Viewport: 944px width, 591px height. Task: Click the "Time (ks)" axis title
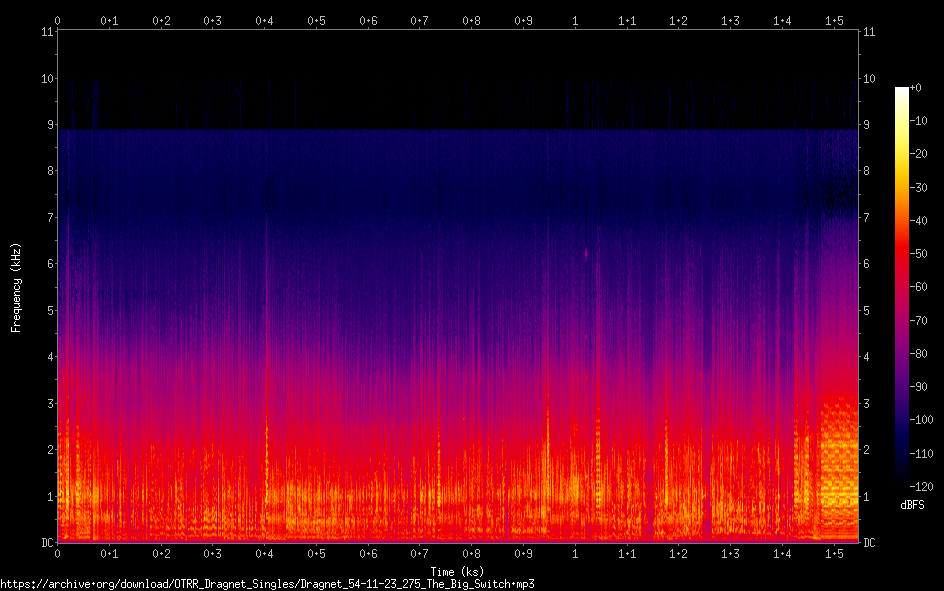457,572
